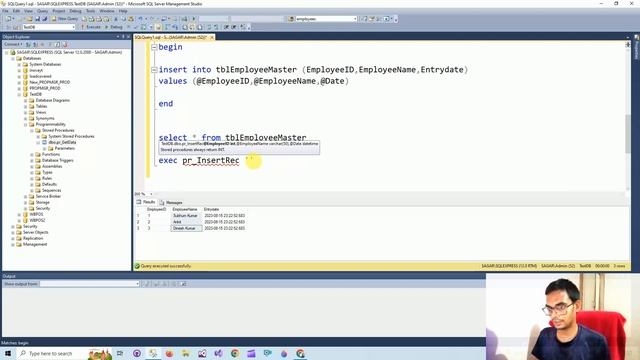Collapse the Databases node
The width and height of the screenshot is (640, 360).
13,58
